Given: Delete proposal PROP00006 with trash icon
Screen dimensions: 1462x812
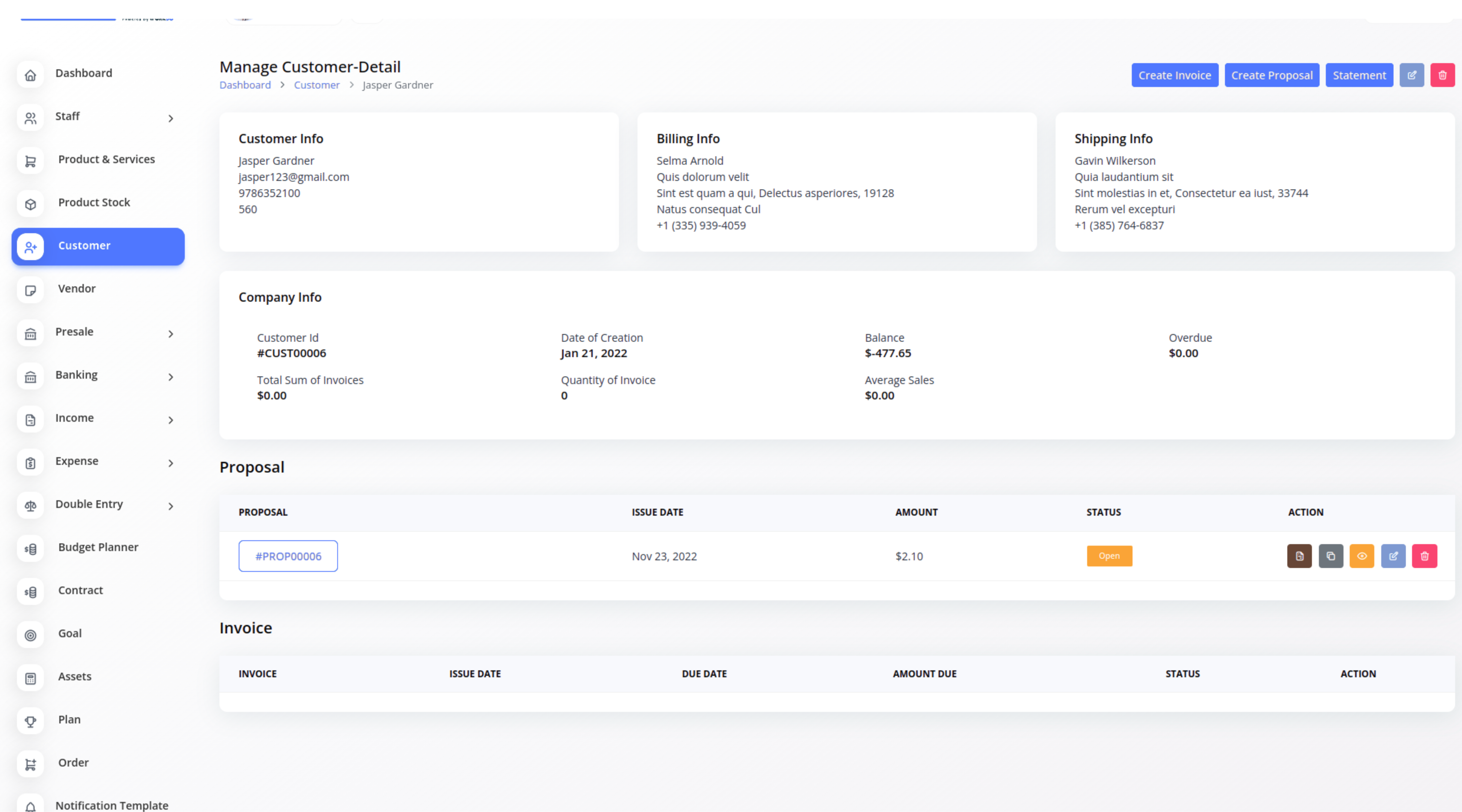Looking at the screenshot, I should coord(1424,556).
